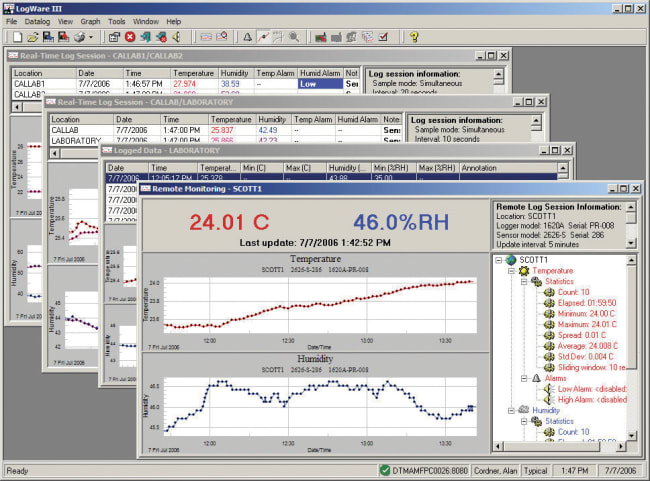The height and width of the screenshot is (481, 650).
Task: Open the Graph menu
Action: click(89, 21)
